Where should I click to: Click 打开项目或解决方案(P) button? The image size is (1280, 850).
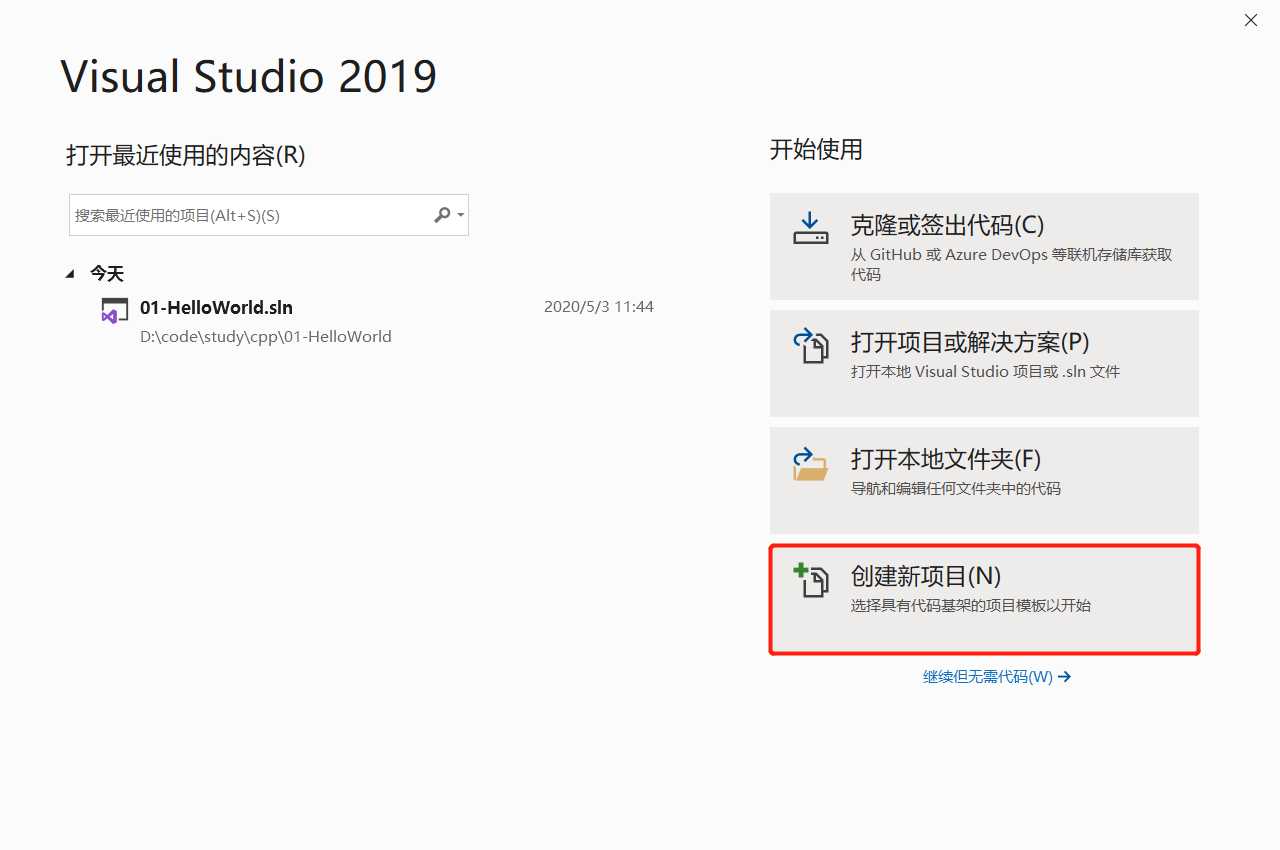click(x=984, y=363)
